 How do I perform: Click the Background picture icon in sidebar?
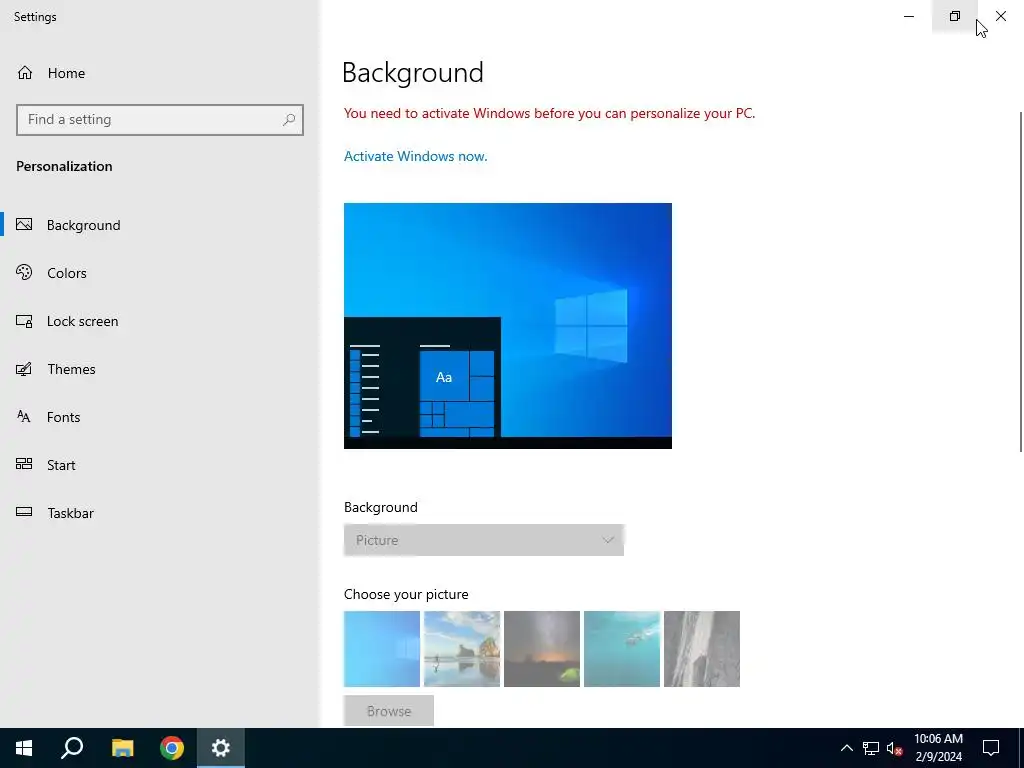24,225
